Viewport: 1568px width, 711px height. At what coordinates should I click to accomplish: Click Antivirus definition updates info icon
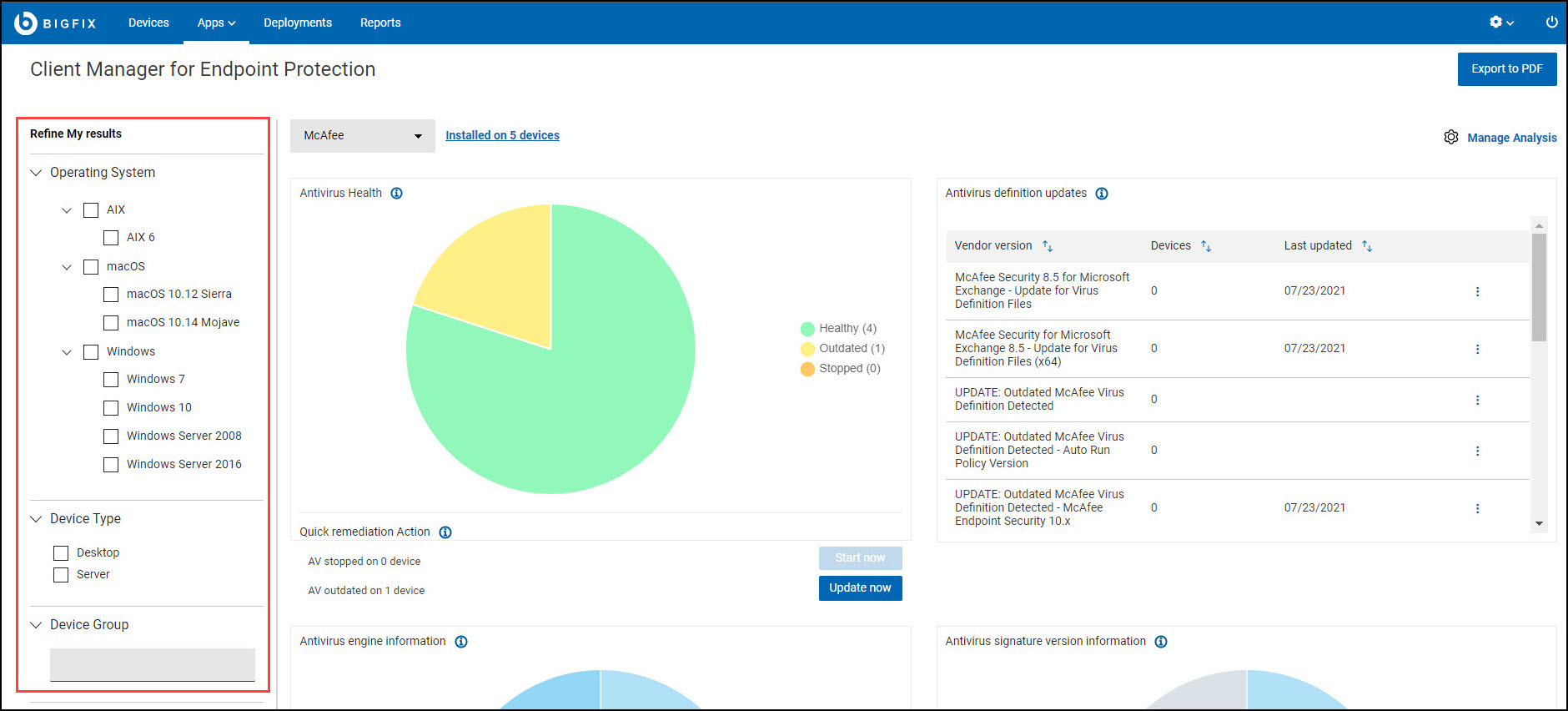point(1102,194)
